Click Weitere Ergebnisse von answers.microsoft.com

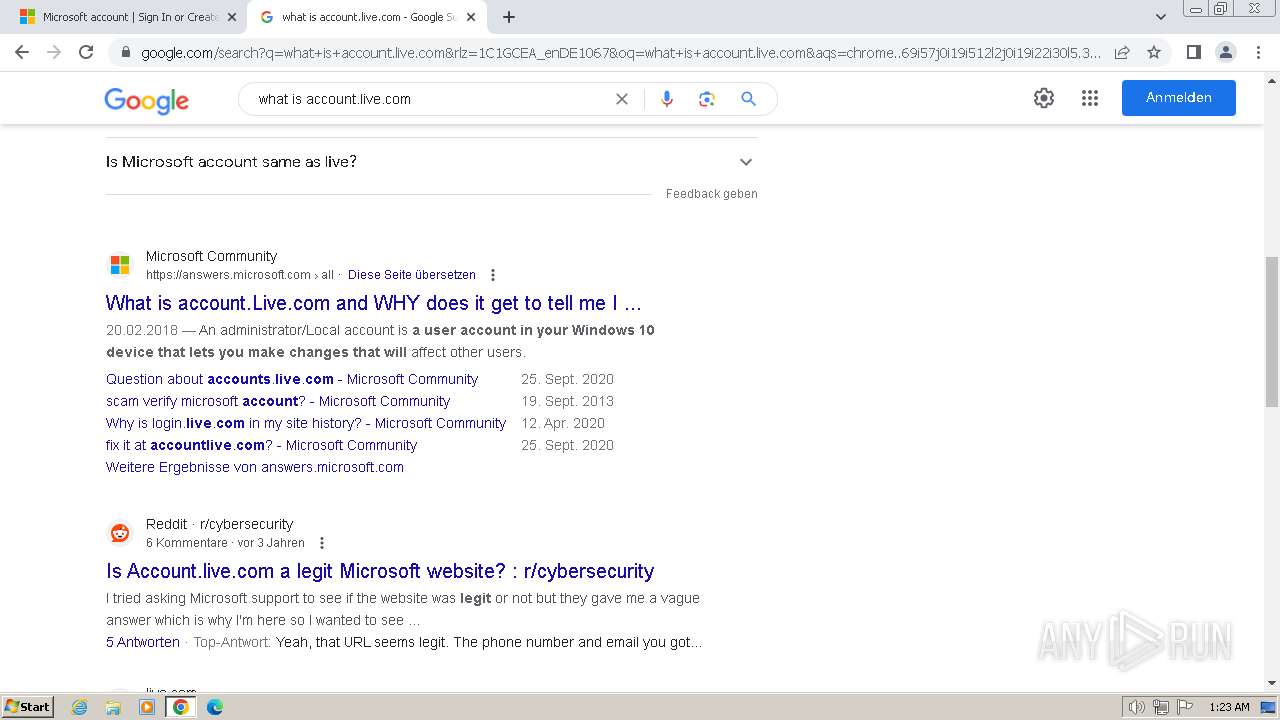click(x=255, y=467)
